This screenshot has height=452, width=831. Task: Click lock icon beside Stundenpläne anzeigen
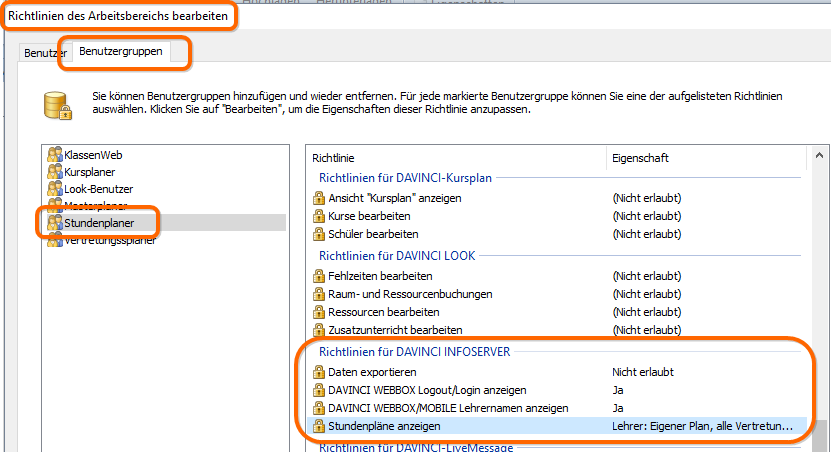(x=319, y=426)
